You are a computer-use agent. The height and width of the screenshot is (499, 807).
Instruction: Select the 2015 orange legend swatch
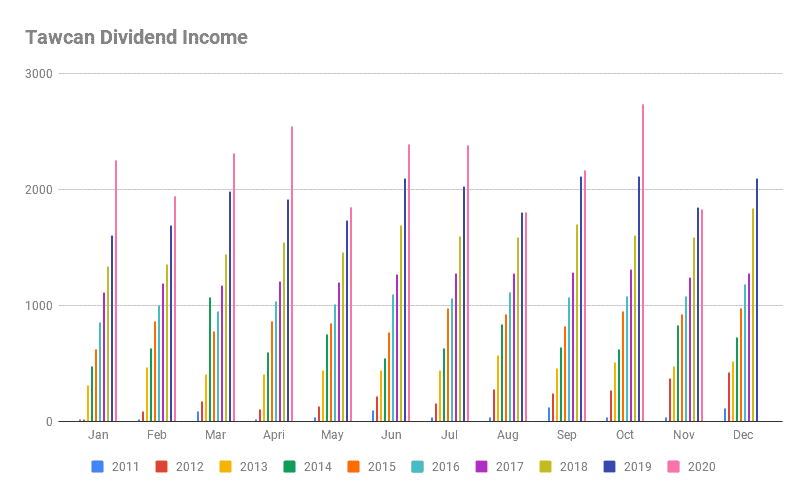[354, 466]
